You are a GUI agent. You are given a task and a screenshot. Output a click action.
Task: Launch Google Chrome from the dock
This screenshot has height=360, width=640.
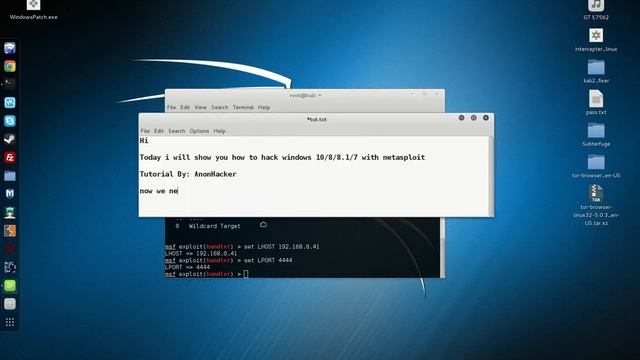[10, 66]
